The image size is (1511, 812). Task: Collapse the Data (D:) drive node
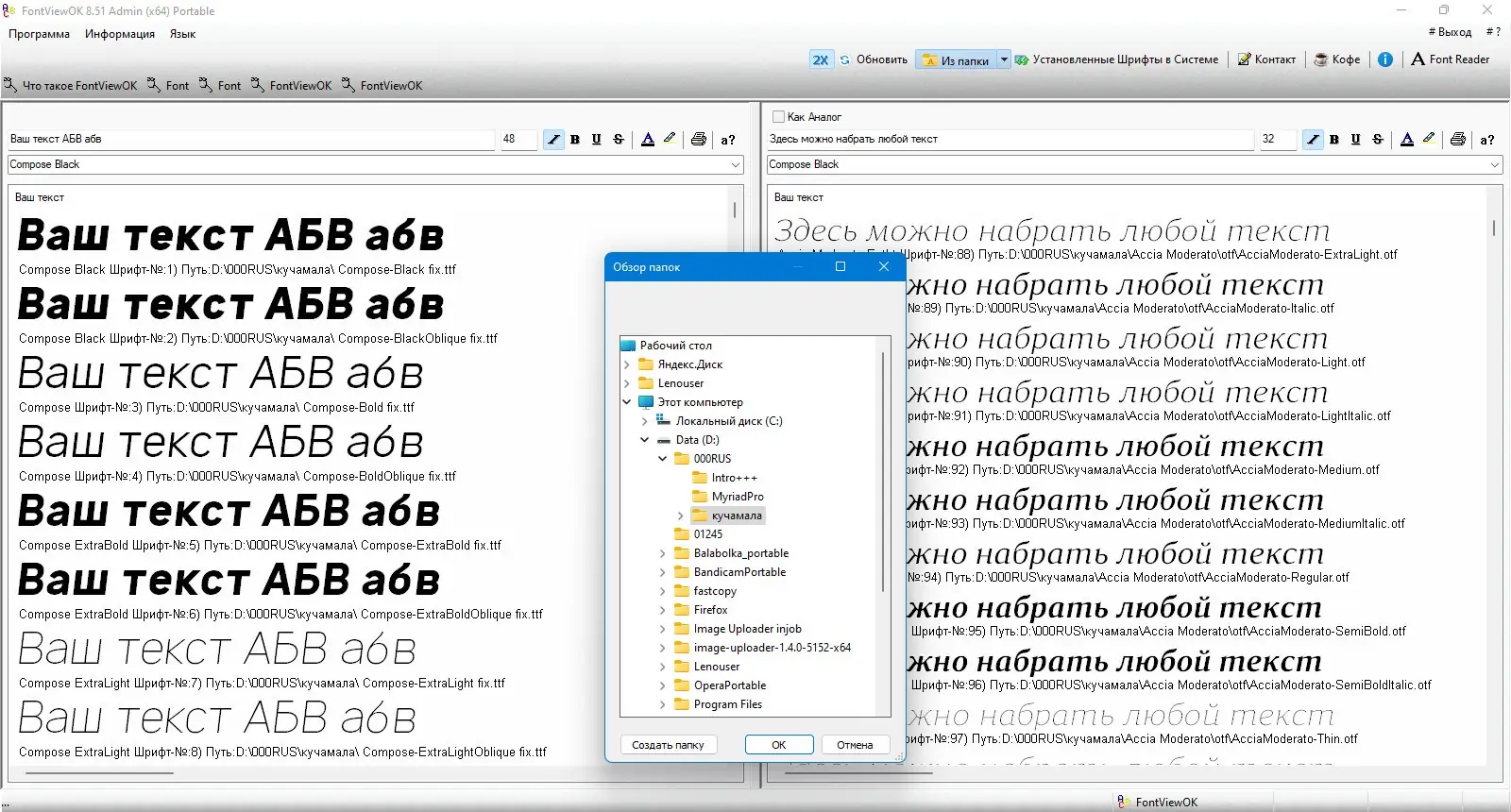point(645,440)
